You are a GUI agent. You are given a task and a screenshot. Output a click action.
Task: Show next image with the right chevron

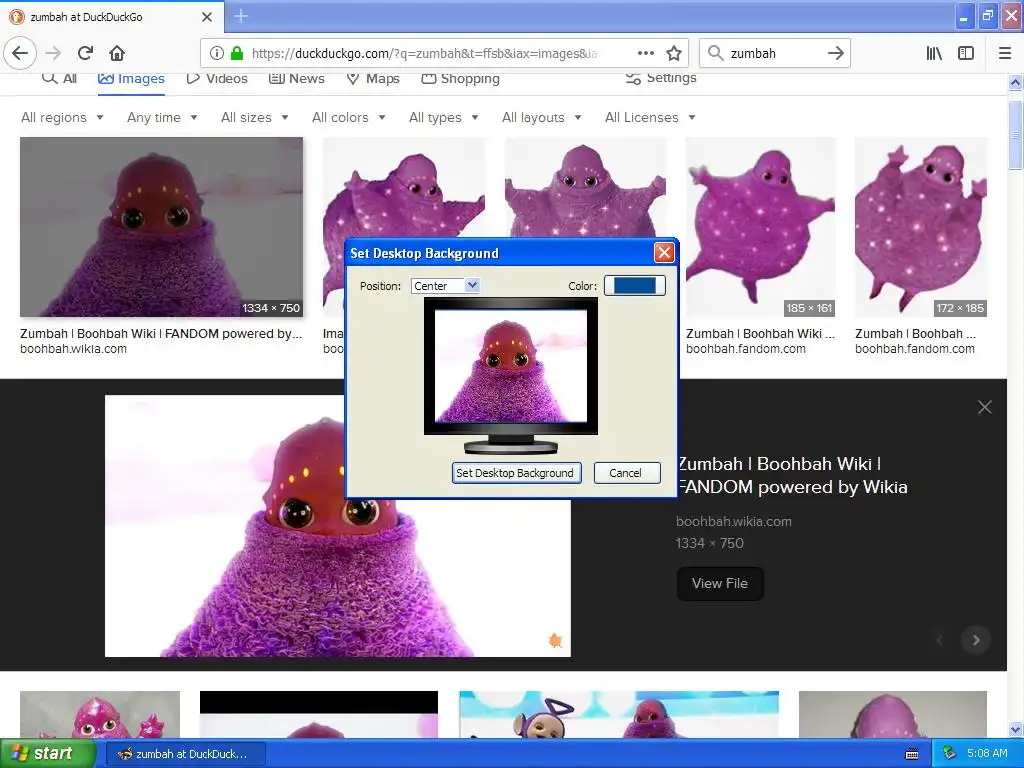[976, 640]
